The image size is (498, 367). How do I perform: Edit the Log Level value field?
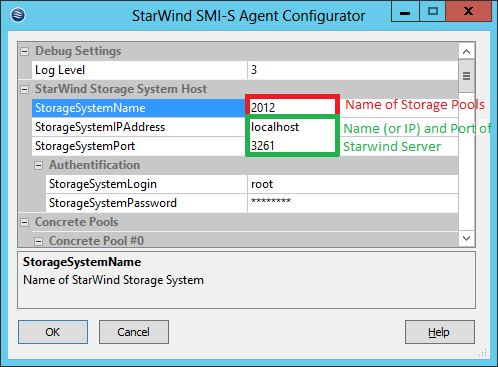[353, 70]
